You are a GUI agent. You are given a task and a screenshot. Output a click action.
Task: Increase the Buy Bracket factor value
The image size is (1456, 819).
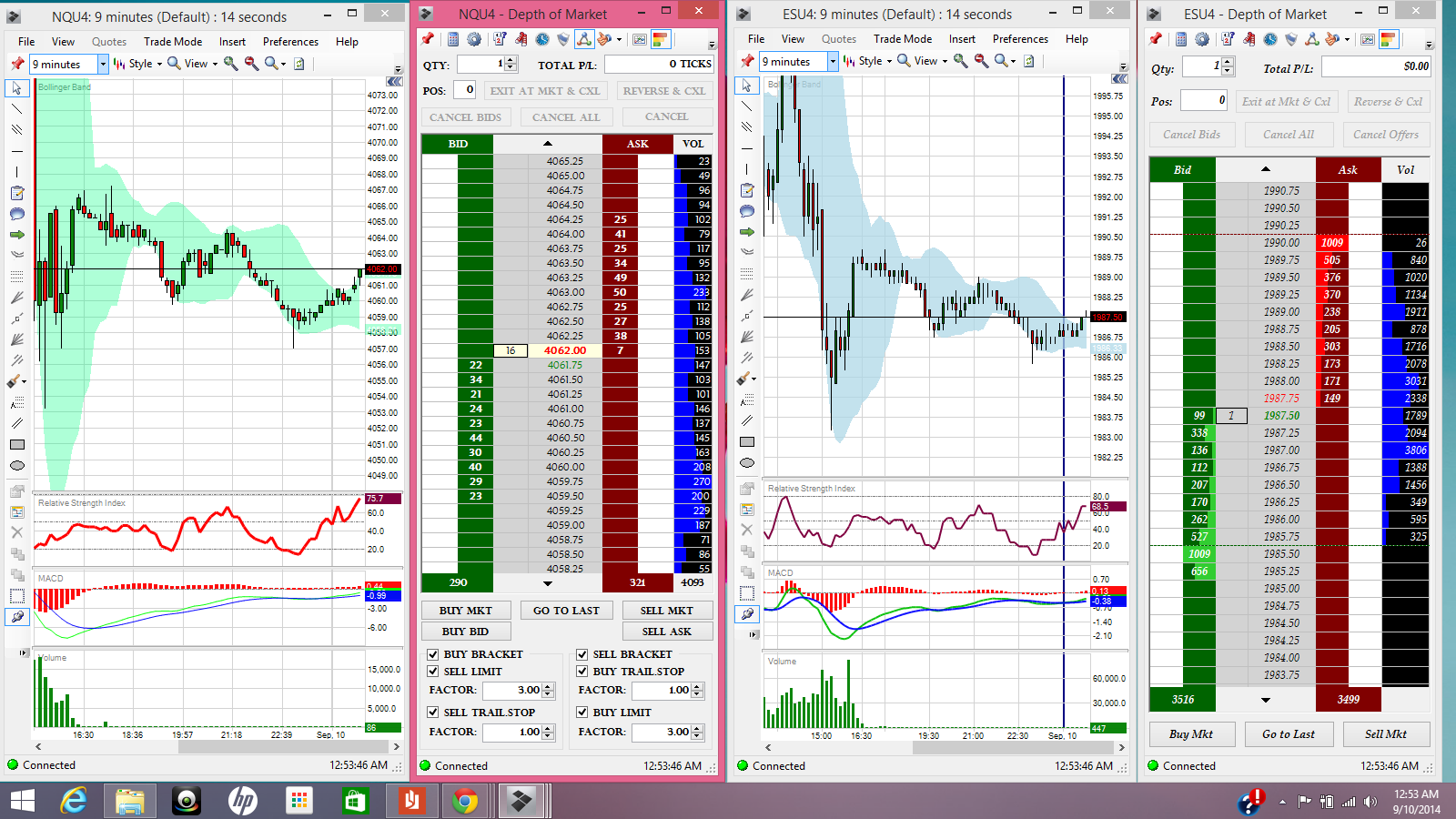[548, 686]
